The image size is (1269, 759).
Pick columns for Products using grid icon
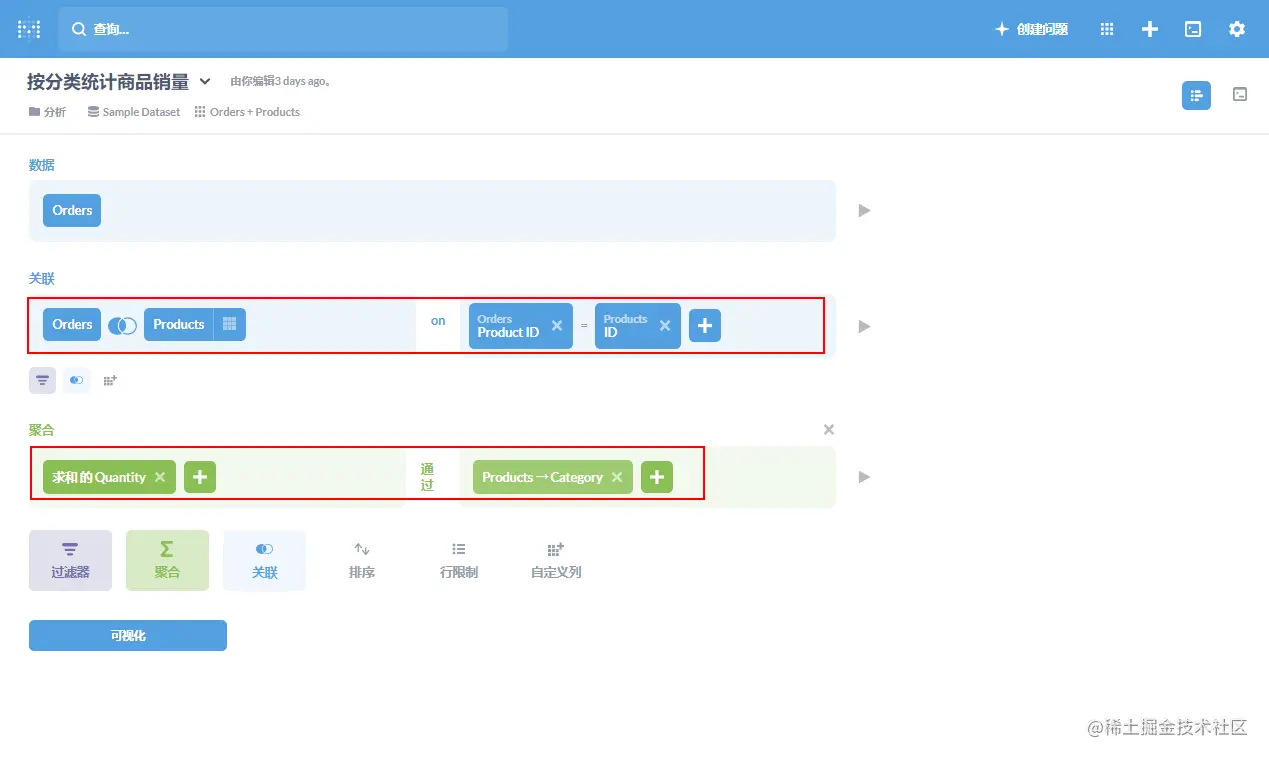[x=229, y=324]
